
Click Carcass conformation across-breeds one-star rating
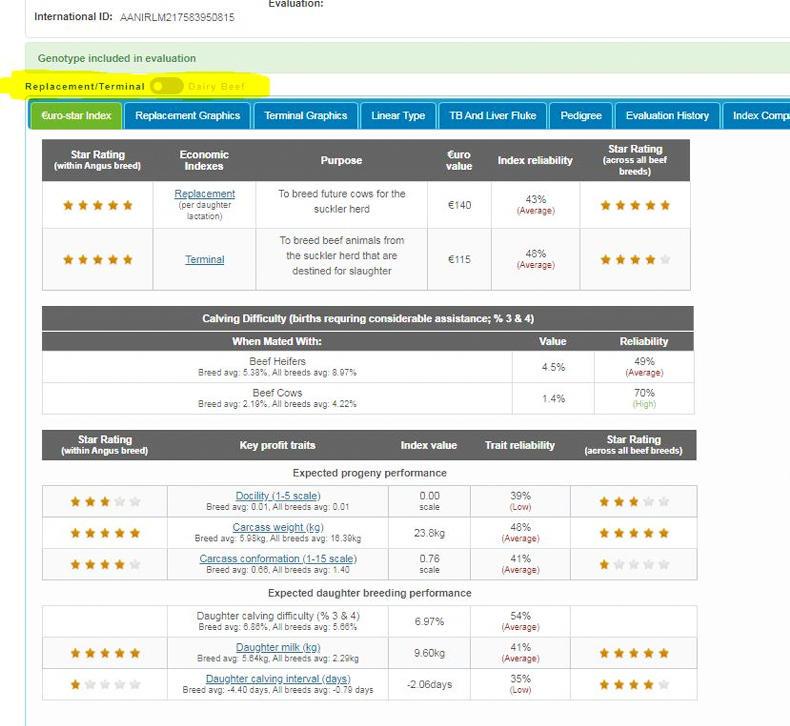pyautogui.click(x=634, y=564)
